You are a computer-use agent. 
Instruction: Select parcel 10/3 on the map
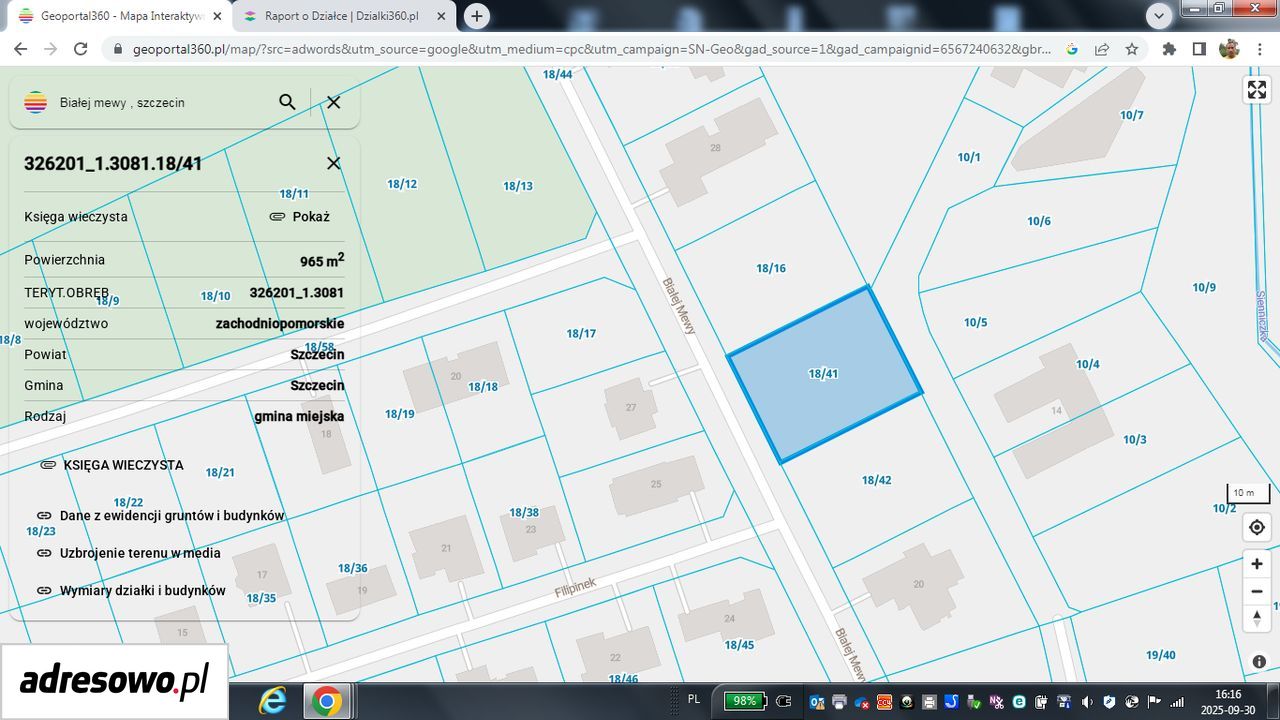(x=1135, y=440)
